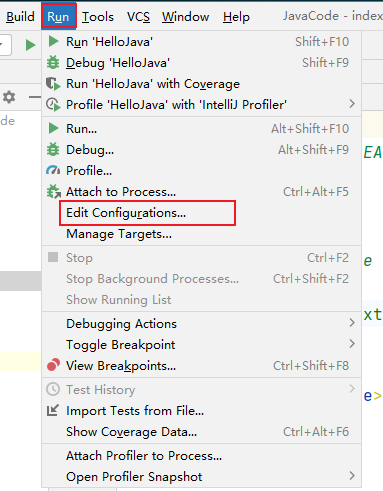
Task: Open the VCS menu
Action: click(x=138, y=17)
